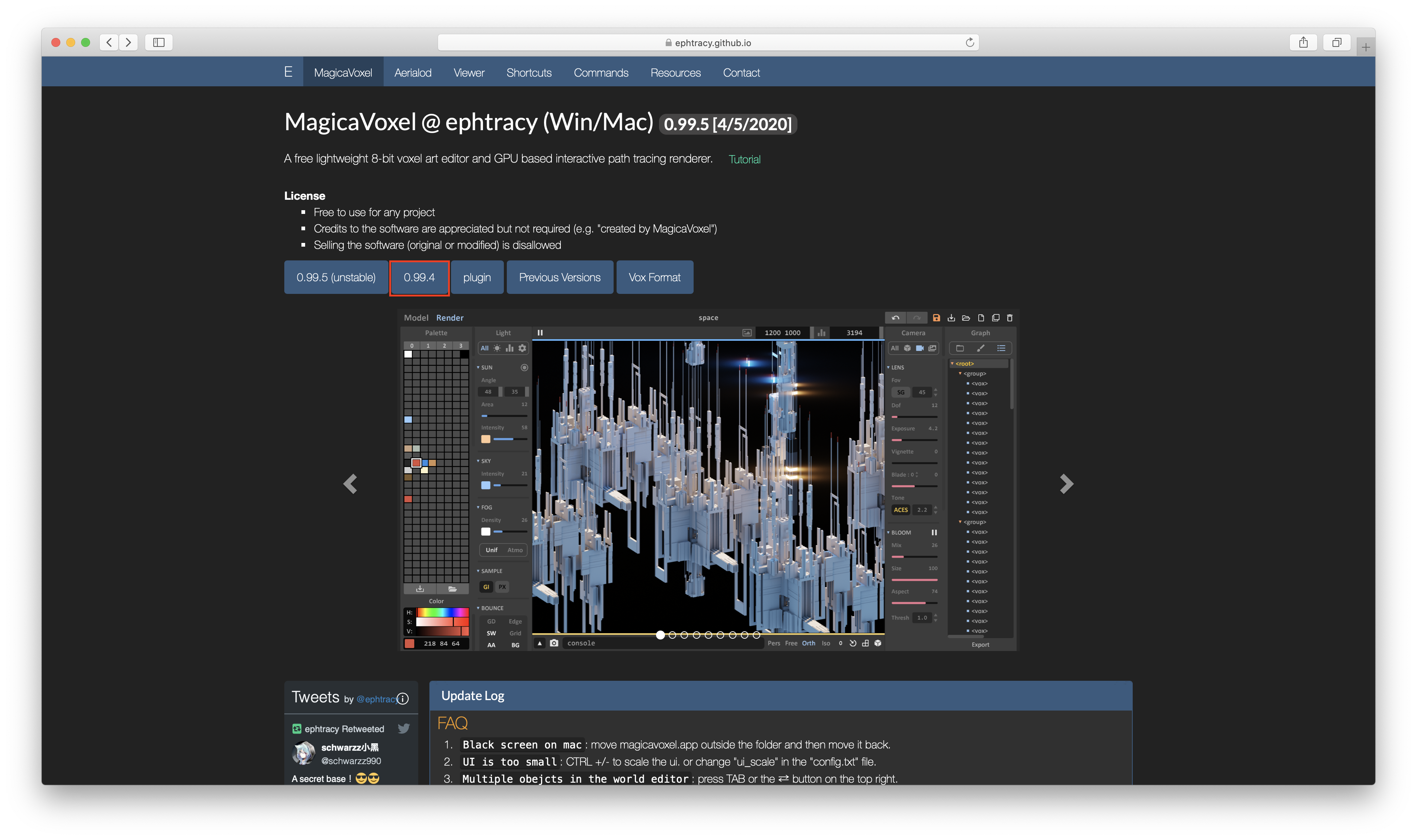The width and height of the screenshot is (1417, 840).
Task: Click the hue H color bar
Action: (x=442, y=612)
